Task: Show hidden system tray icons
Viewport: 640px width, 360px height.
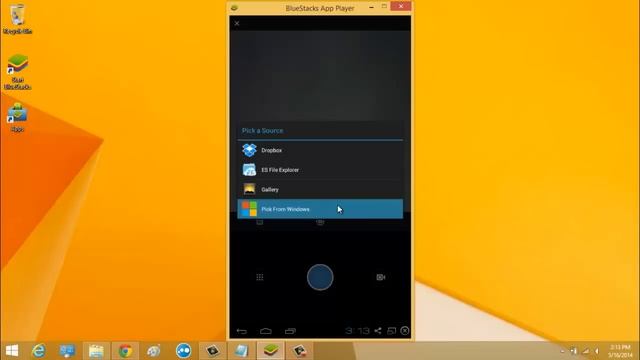Action: click(x=562, y=351)
